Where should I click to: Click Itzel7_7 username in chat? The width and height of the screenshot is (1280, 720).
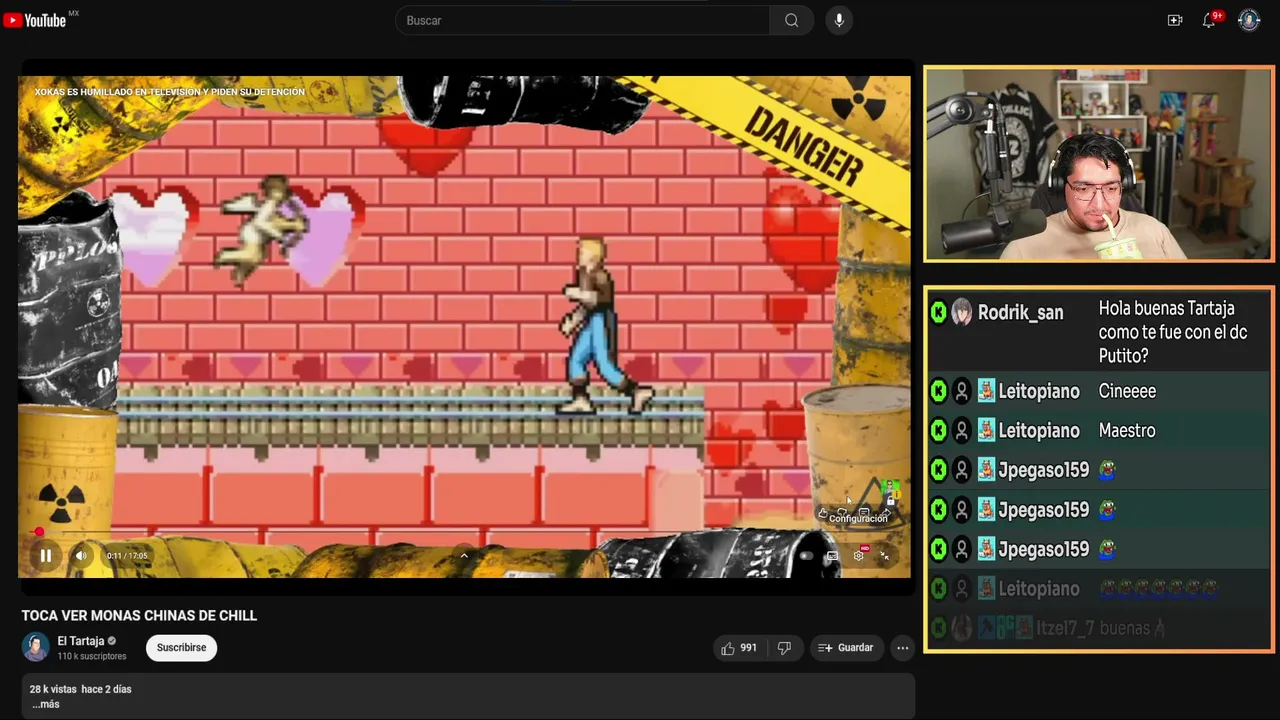1063,629
